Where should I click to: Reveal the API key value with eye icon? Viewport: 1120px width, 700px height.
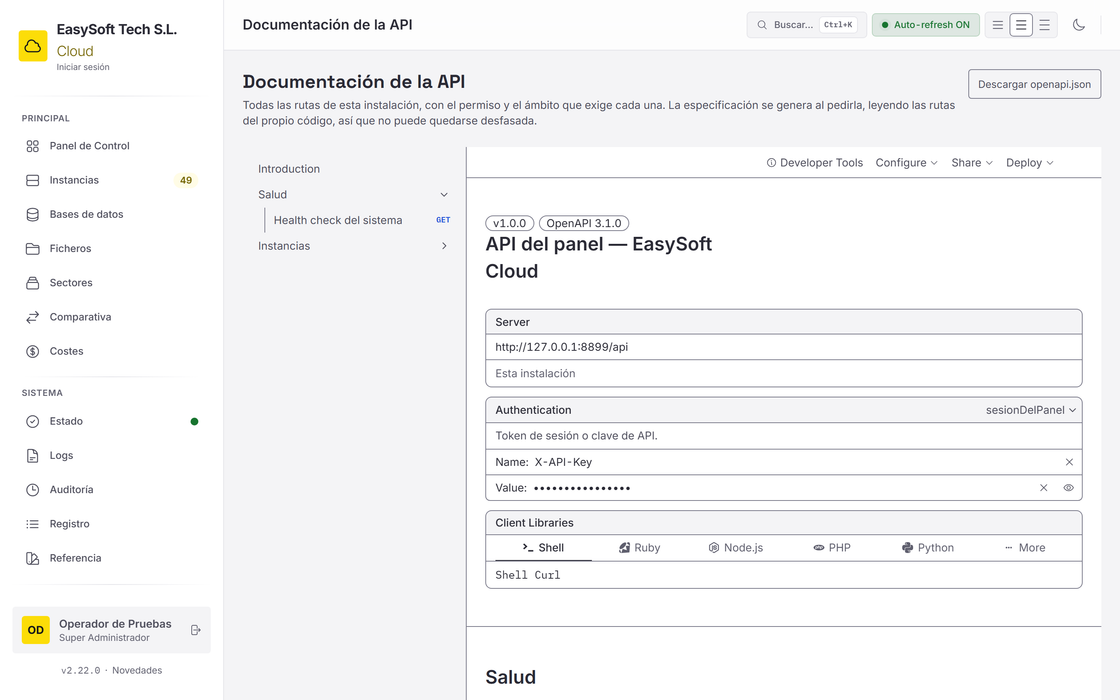point(1069,488)
